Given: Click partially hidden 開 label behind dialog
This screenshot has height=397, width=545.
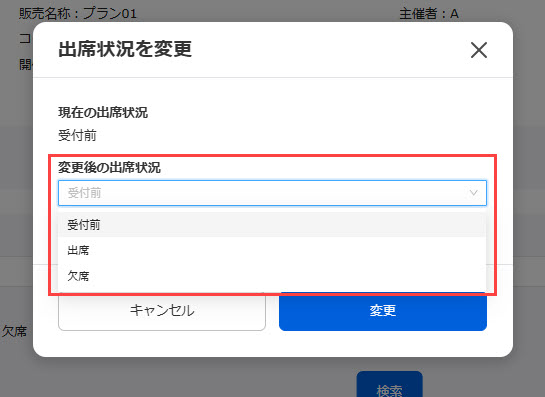Looking at the screenshot, I should [x=26, y=64].
